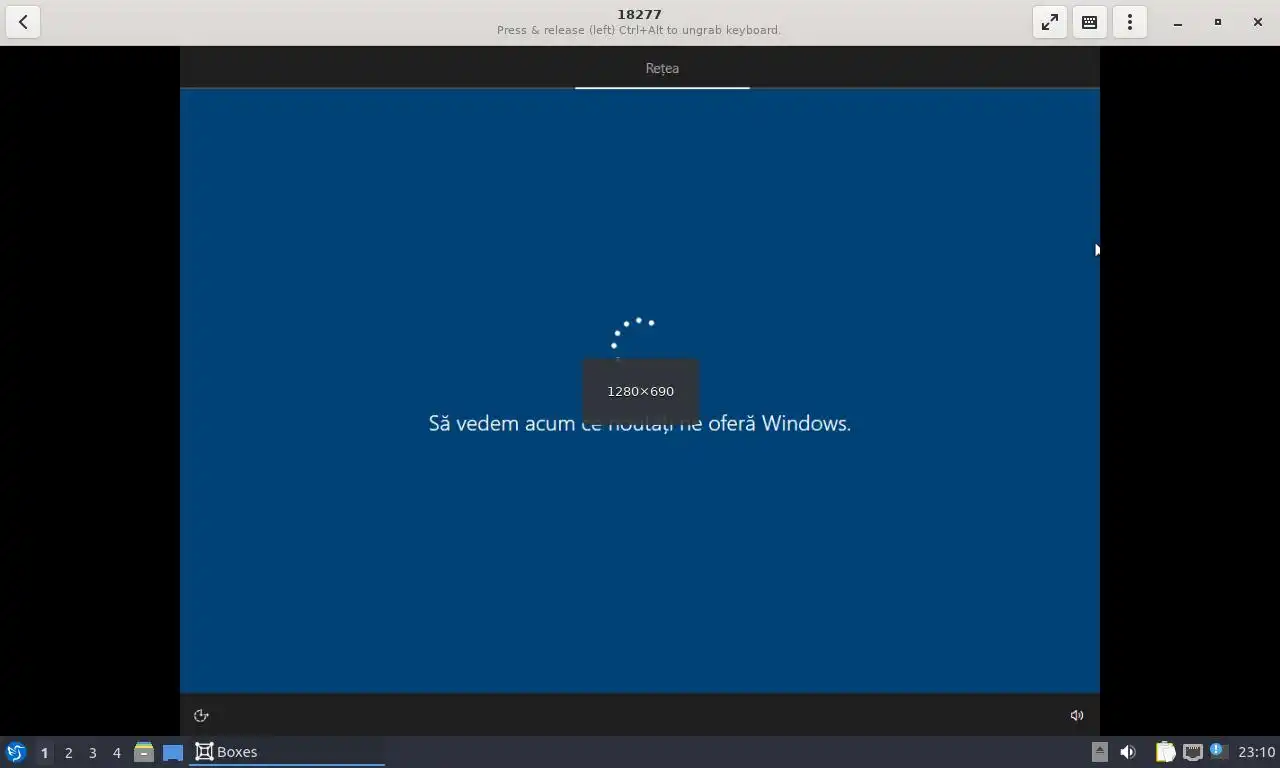Click the 23:10 panel clock

coord(1256,752)
